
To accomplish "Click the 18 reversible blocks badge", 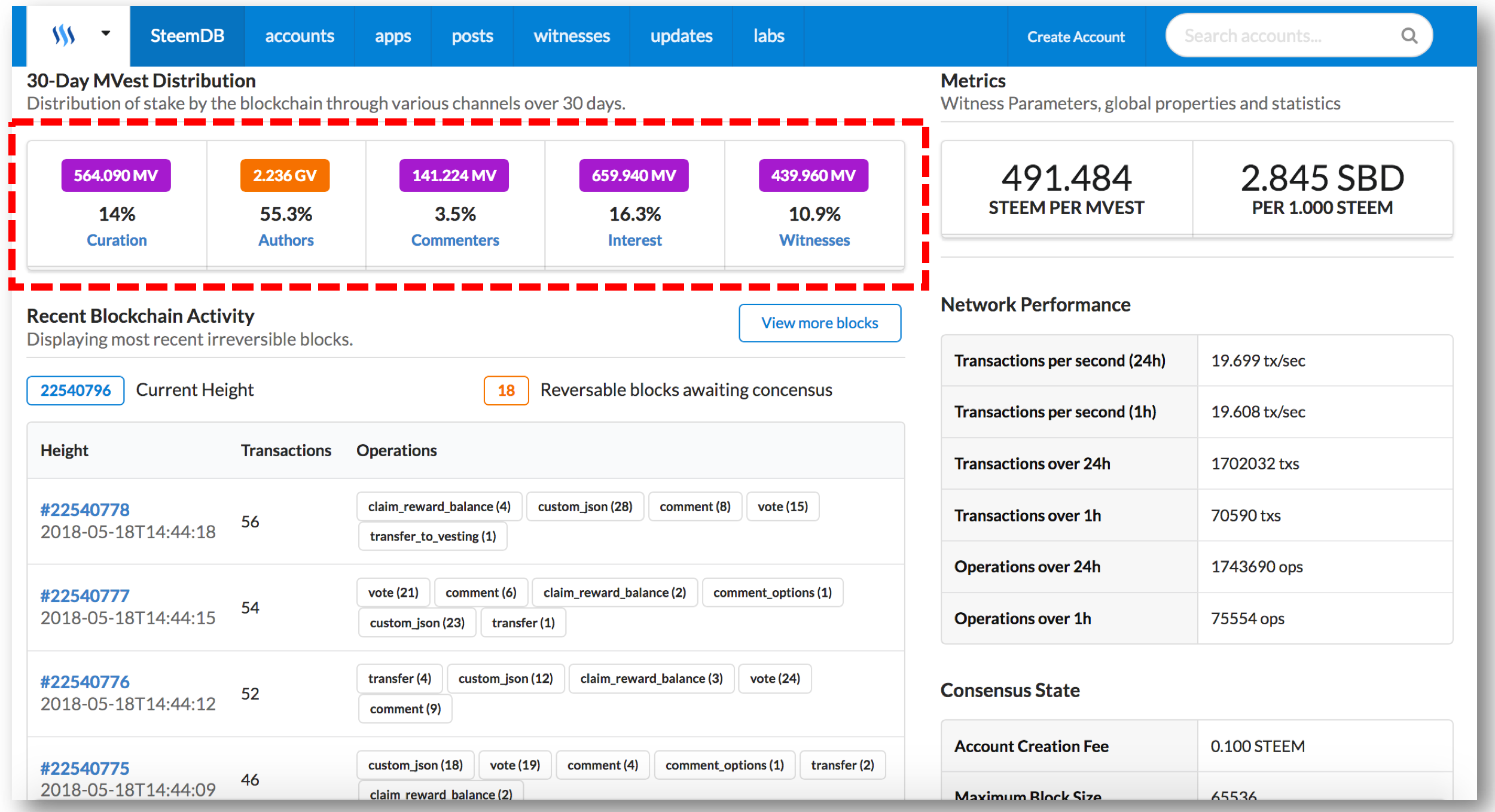I will pos(506,390).
